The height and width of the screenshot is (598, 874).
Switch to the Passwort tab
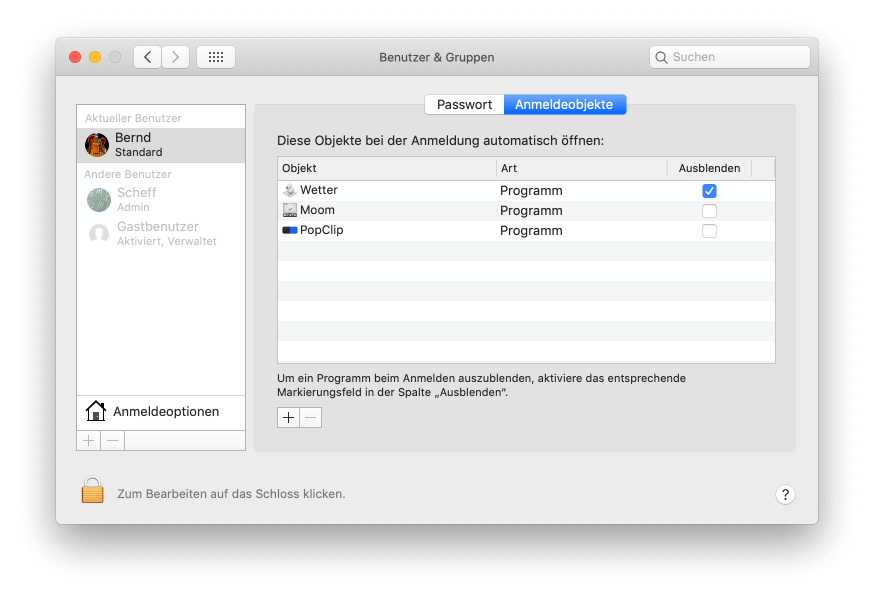[464, 104]
